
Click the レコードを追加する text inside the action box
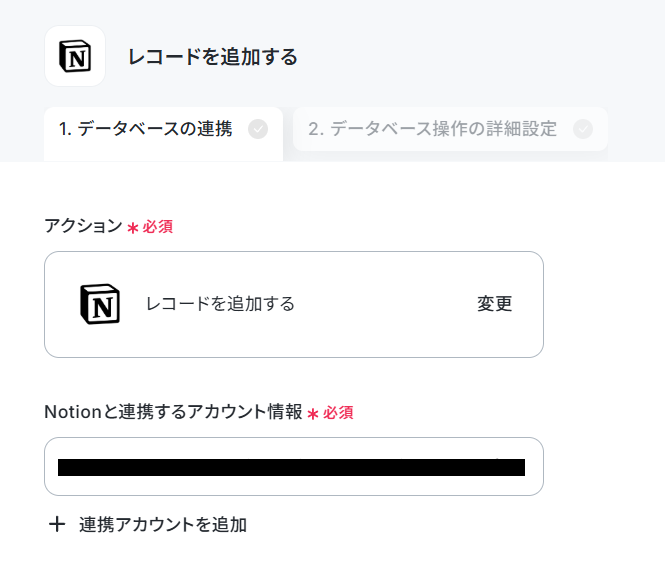click(220, 304)
